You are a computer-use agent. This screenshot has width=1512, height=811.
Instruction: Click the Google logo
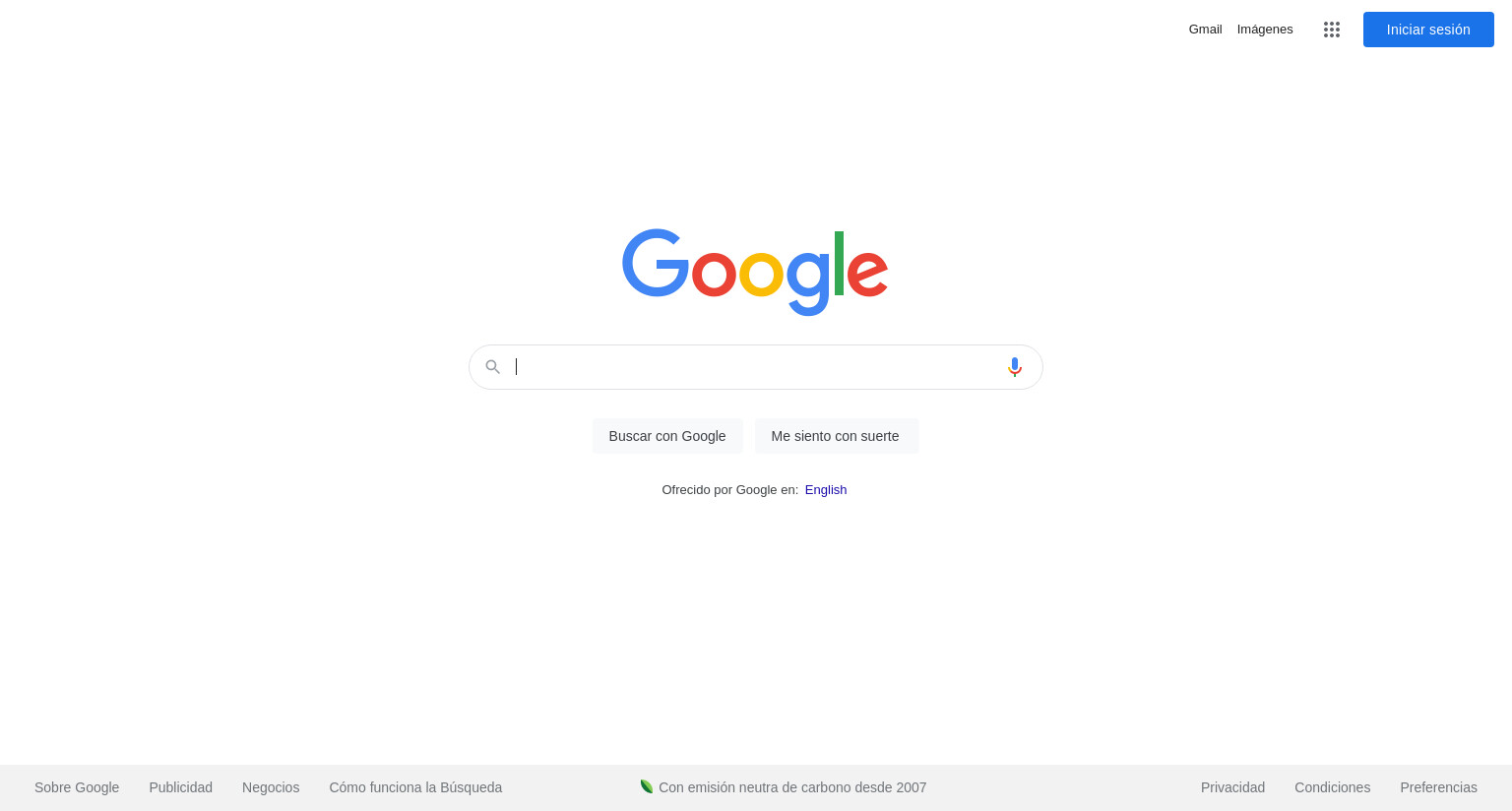[755, 273]
